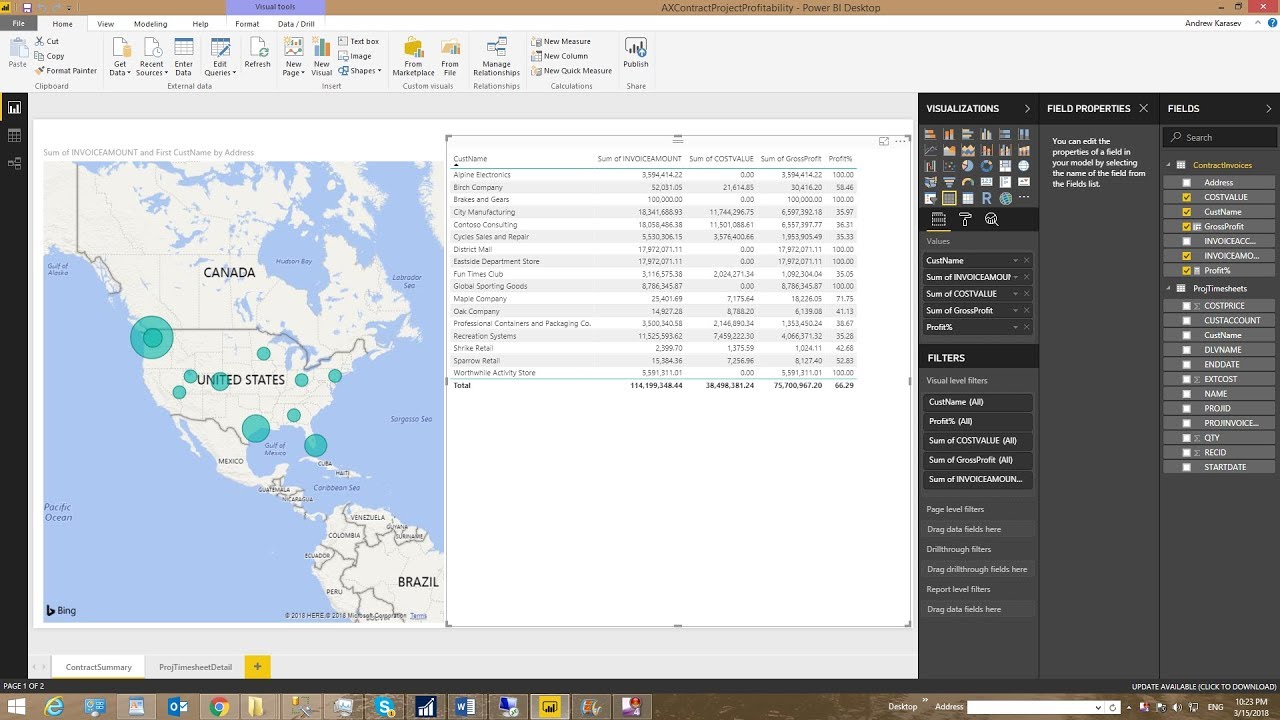This screenshot has height=720, width=1280.
Task: Click New Visual in ribbon
Action: coord(321,57)
